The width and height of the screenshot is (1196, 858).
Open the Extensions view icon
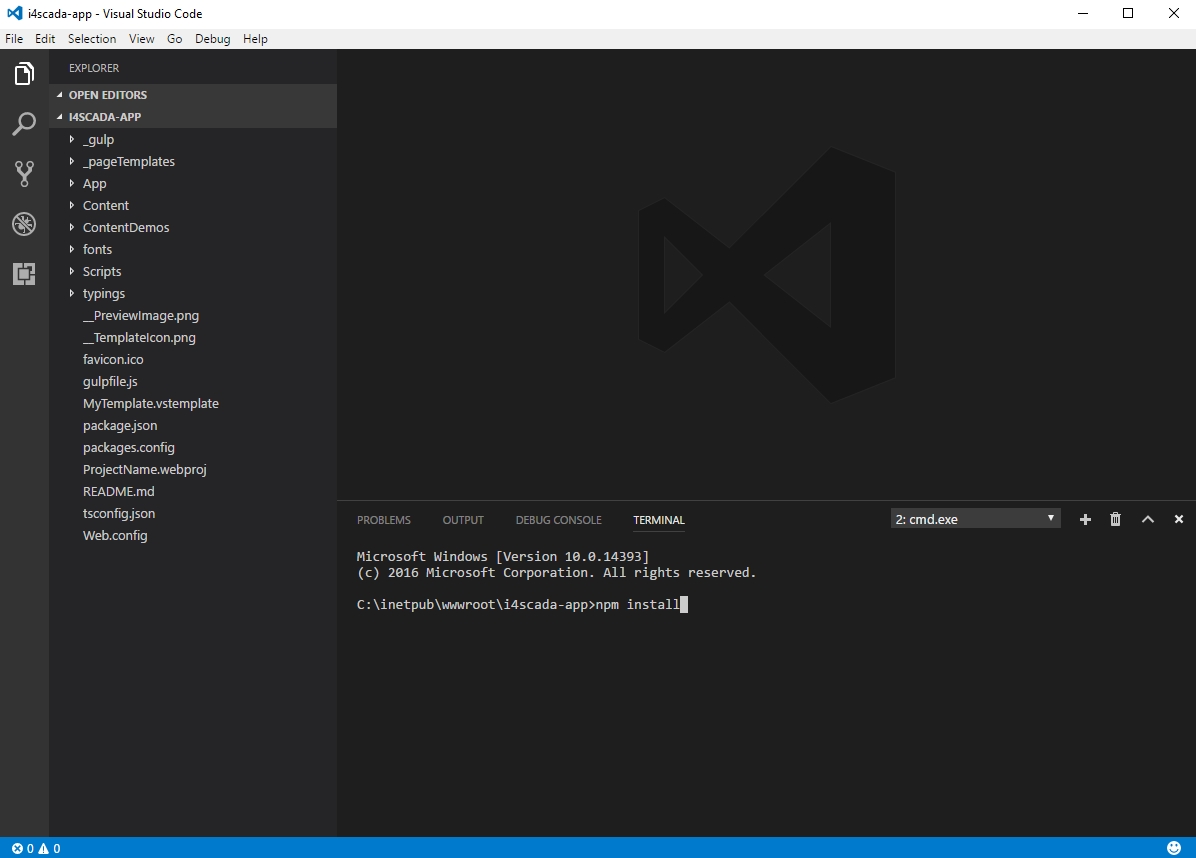24,273
